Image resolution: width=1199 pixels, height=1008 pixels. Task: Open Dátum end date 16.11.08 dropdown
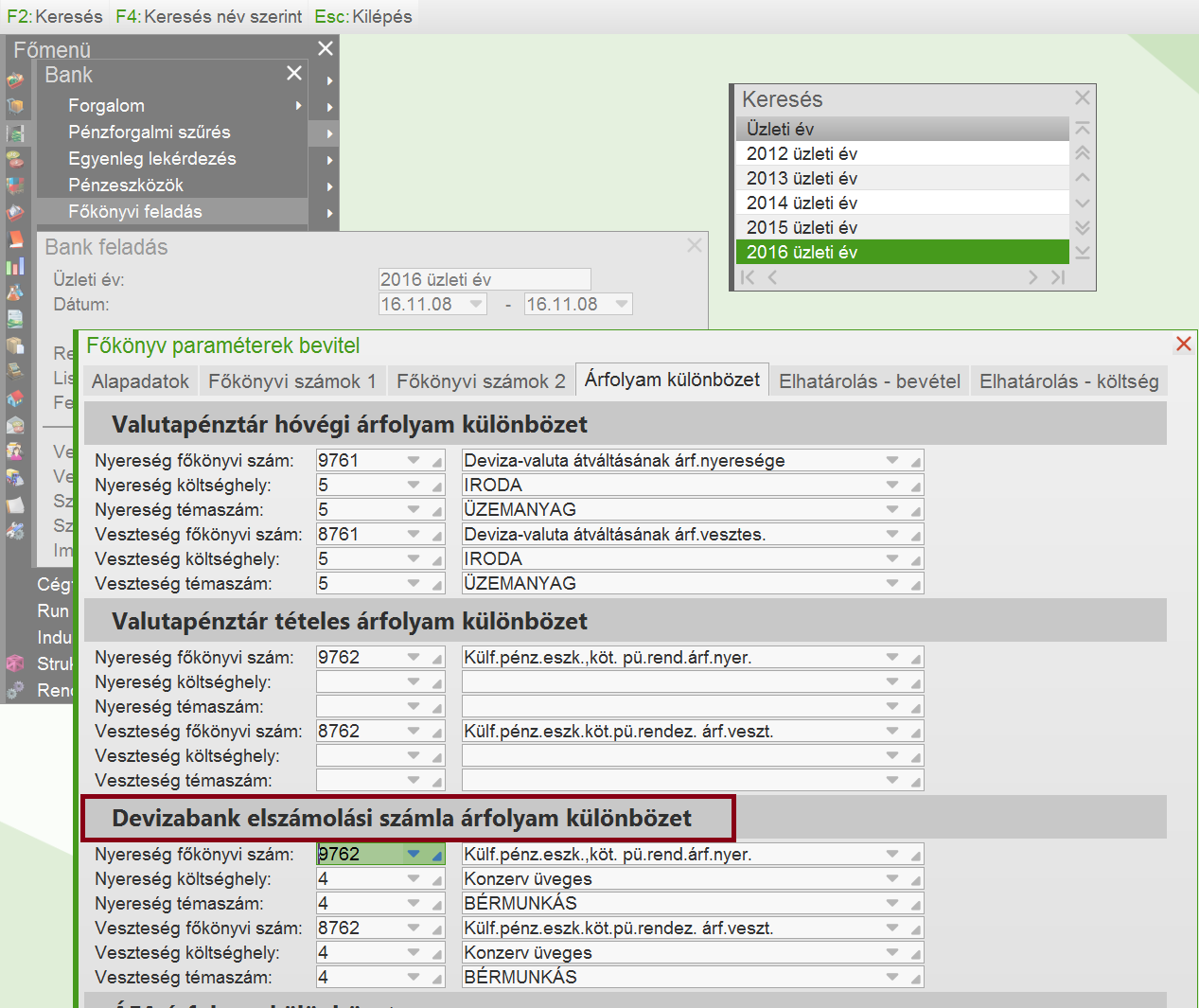622,304
